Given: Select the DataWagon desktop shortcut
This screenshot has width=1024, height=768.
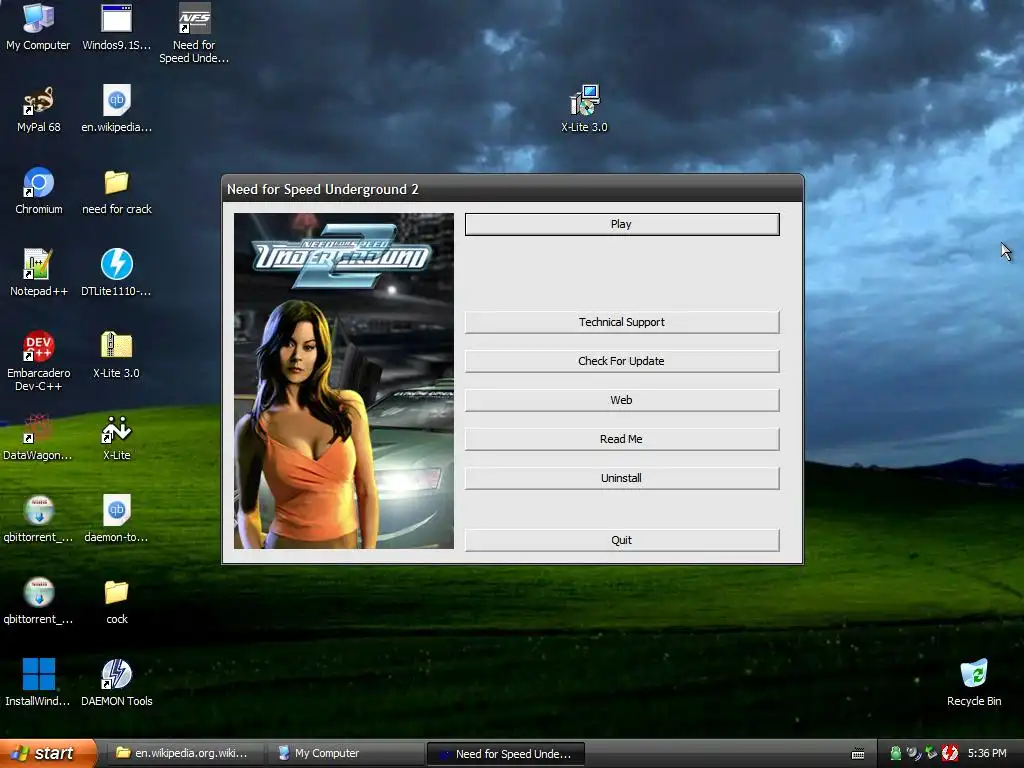Looking at the screenshot, I should (x=38, y=437).
